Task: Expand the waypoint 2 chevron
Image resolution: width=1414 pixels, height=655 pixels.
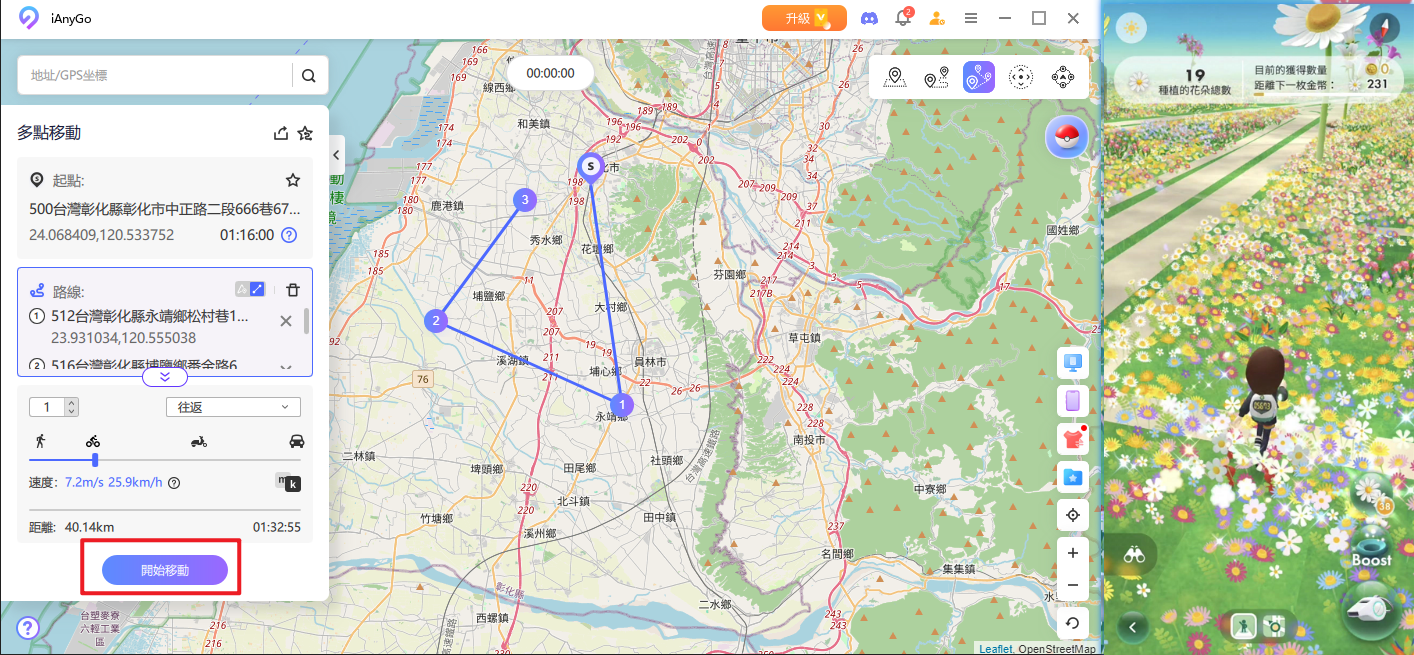Action: tap(286, 367)
